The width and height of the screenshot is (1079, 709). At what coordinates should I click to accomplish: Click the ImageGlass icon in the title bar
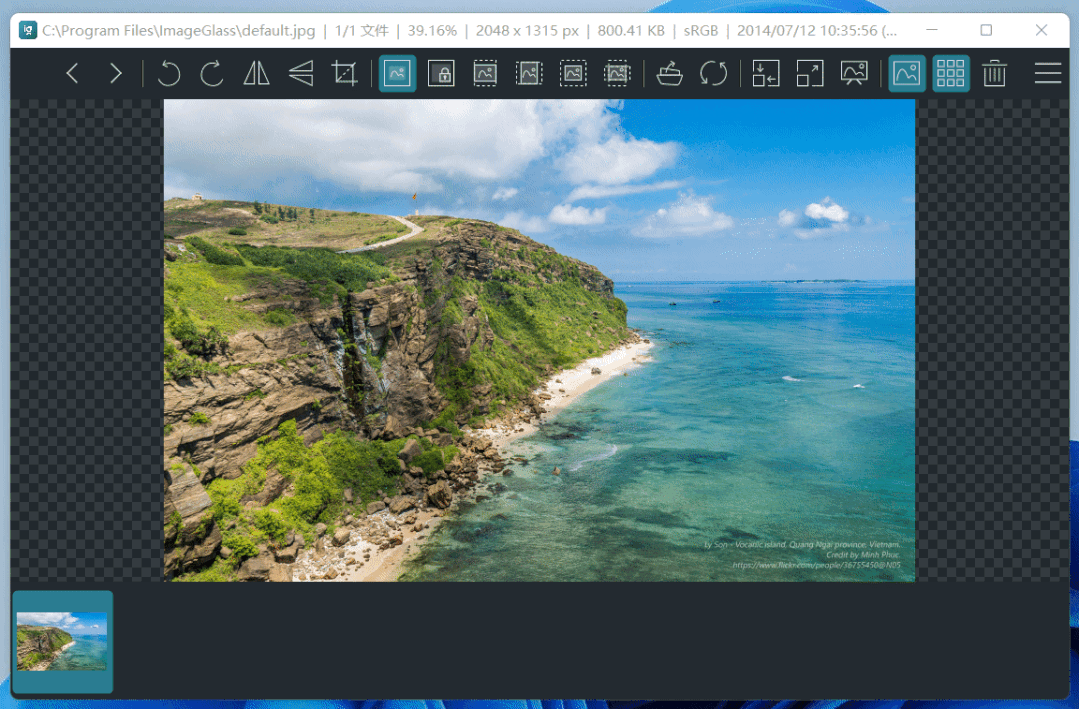point(28,30)
